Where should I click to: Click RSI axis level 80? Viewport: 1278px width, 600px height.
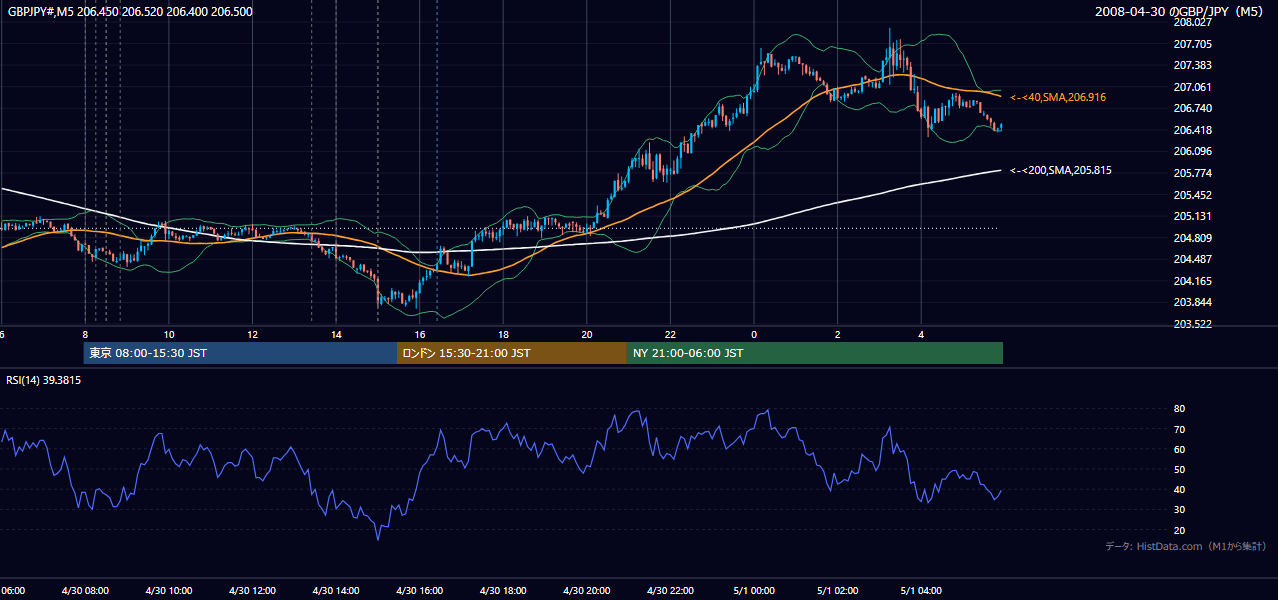coord(1179,409)
